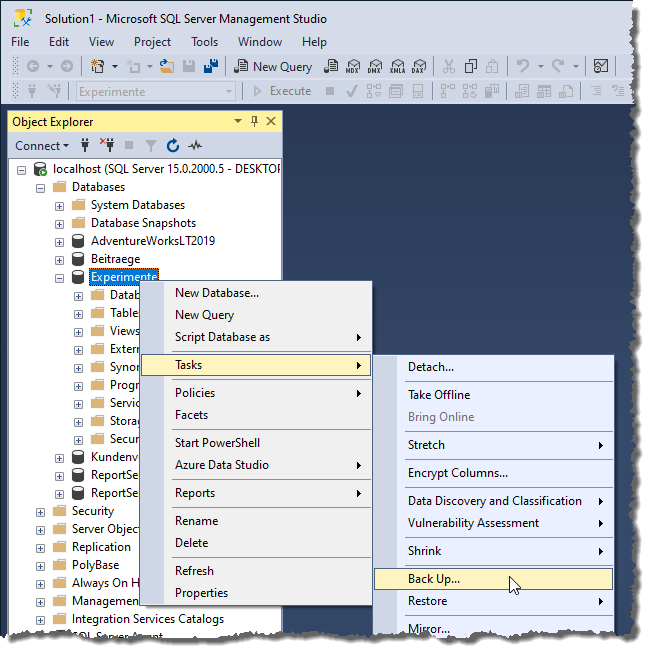This screenshot has width=651, height=653.
Task: Click the Paste icon in toolbar
Action: point(492,66)
